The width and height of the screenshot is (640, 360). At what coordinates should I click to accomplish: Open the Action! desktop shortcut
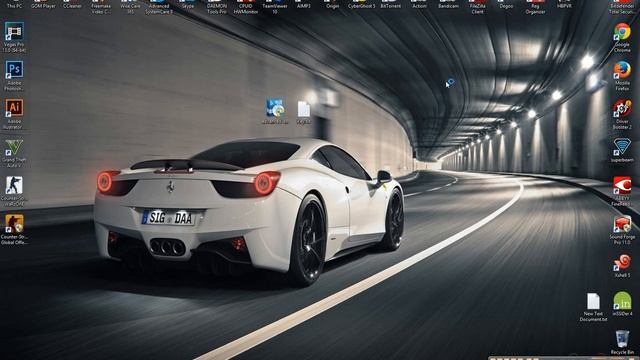(419, 4)
